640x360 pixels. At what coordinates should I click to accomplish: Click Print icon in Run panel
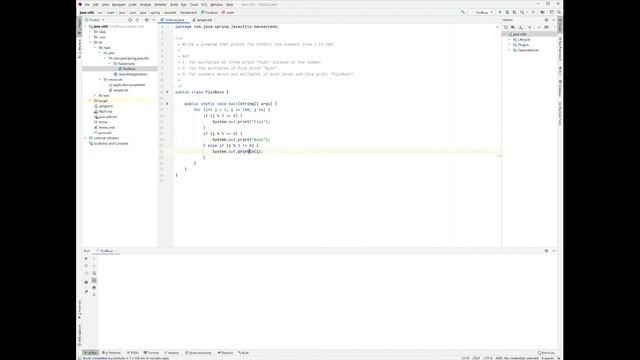(94, 287)
